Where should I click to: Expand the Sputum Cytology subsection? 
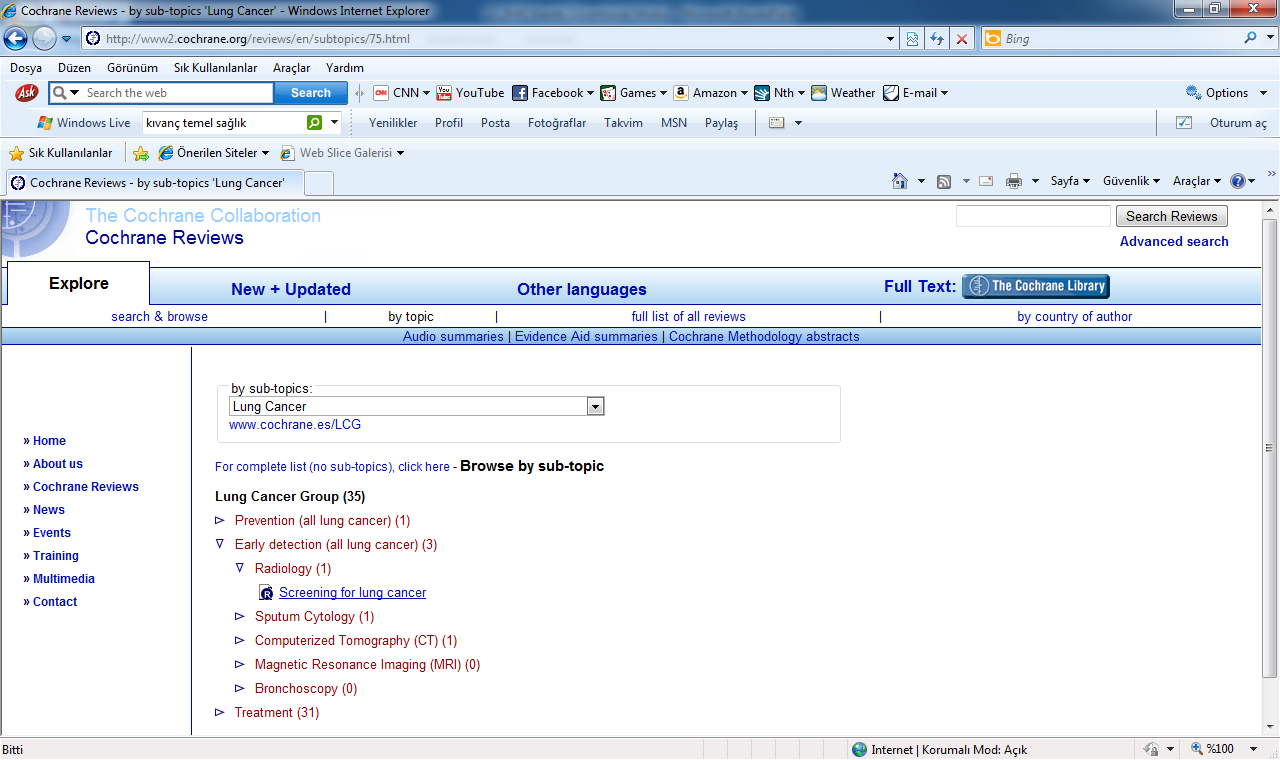coord(240,617)
